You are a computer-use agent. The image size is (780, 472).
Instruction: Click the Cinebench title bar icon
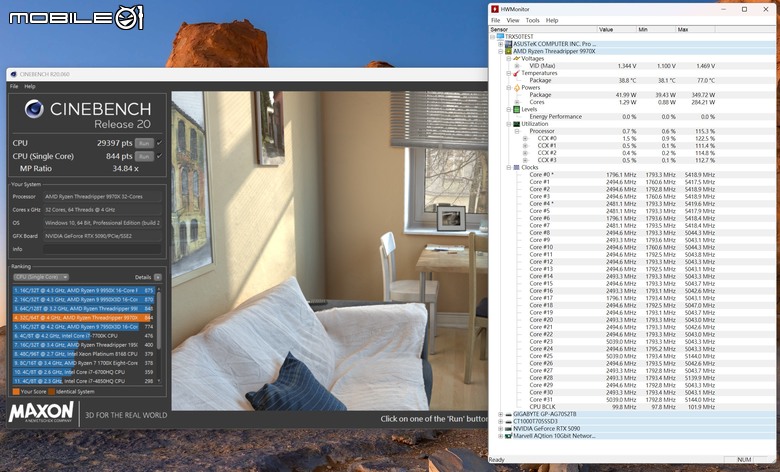13,74
